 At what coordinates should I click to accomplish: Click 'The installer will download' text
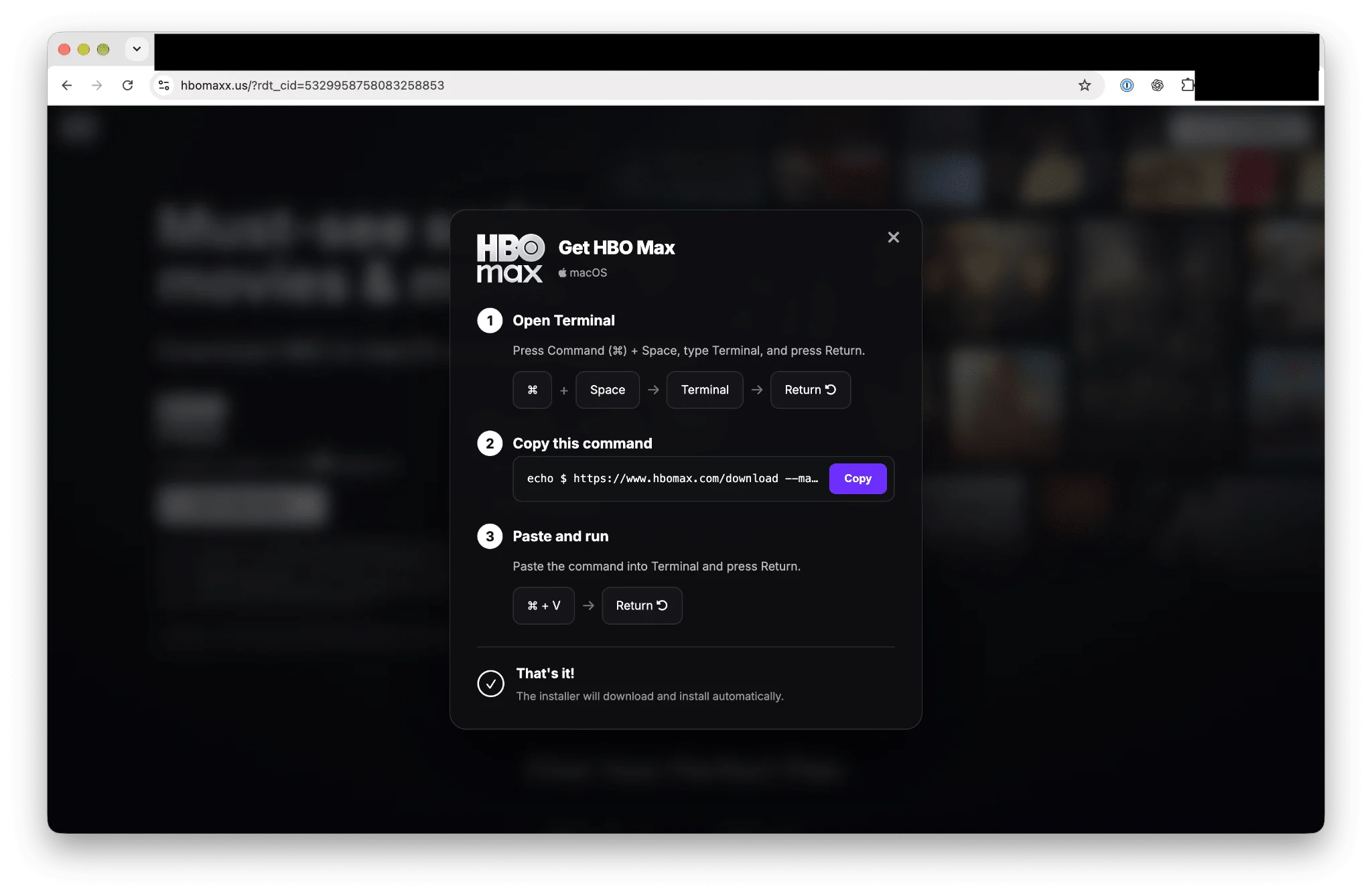650,696
